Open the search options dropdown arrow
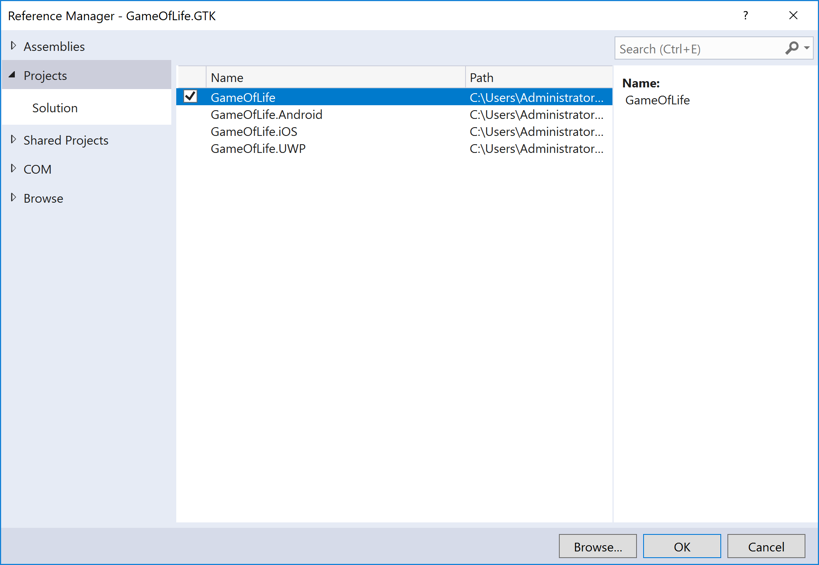Image resolution: width=819 pixels, height=565 pixels. pos(807,48)
